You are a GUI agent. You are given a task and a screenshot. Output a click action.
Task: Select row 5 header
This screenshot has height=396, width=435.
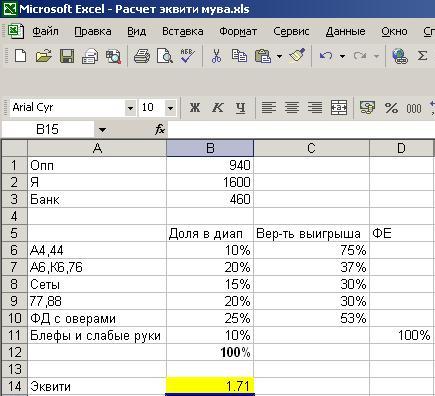point(14,233)
